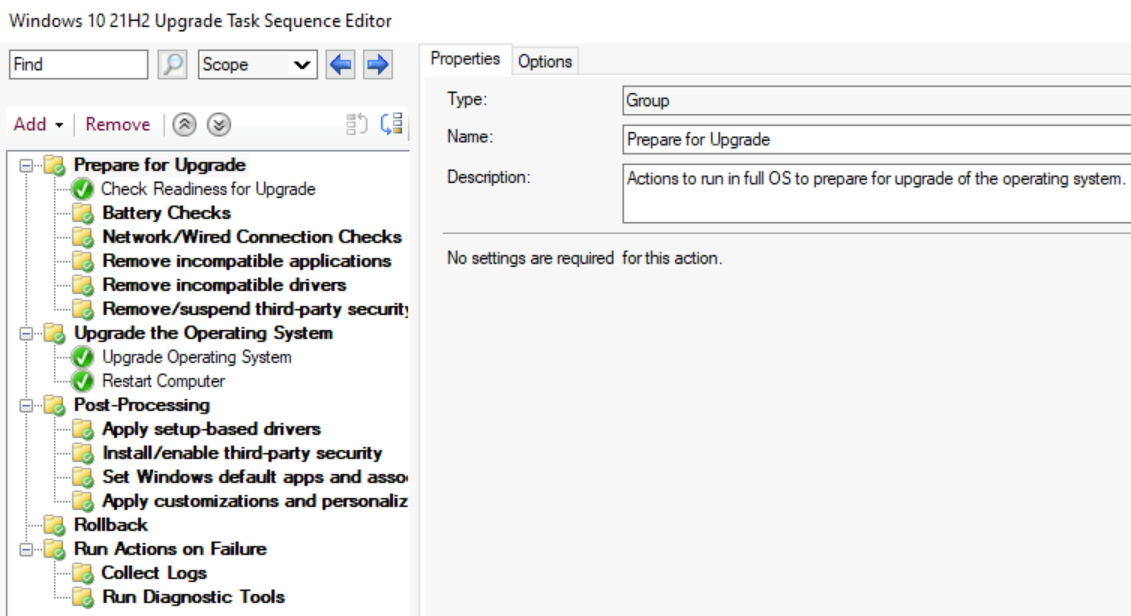
Task: Select Remove incompatible drivers label
Action: coord(224,285)
